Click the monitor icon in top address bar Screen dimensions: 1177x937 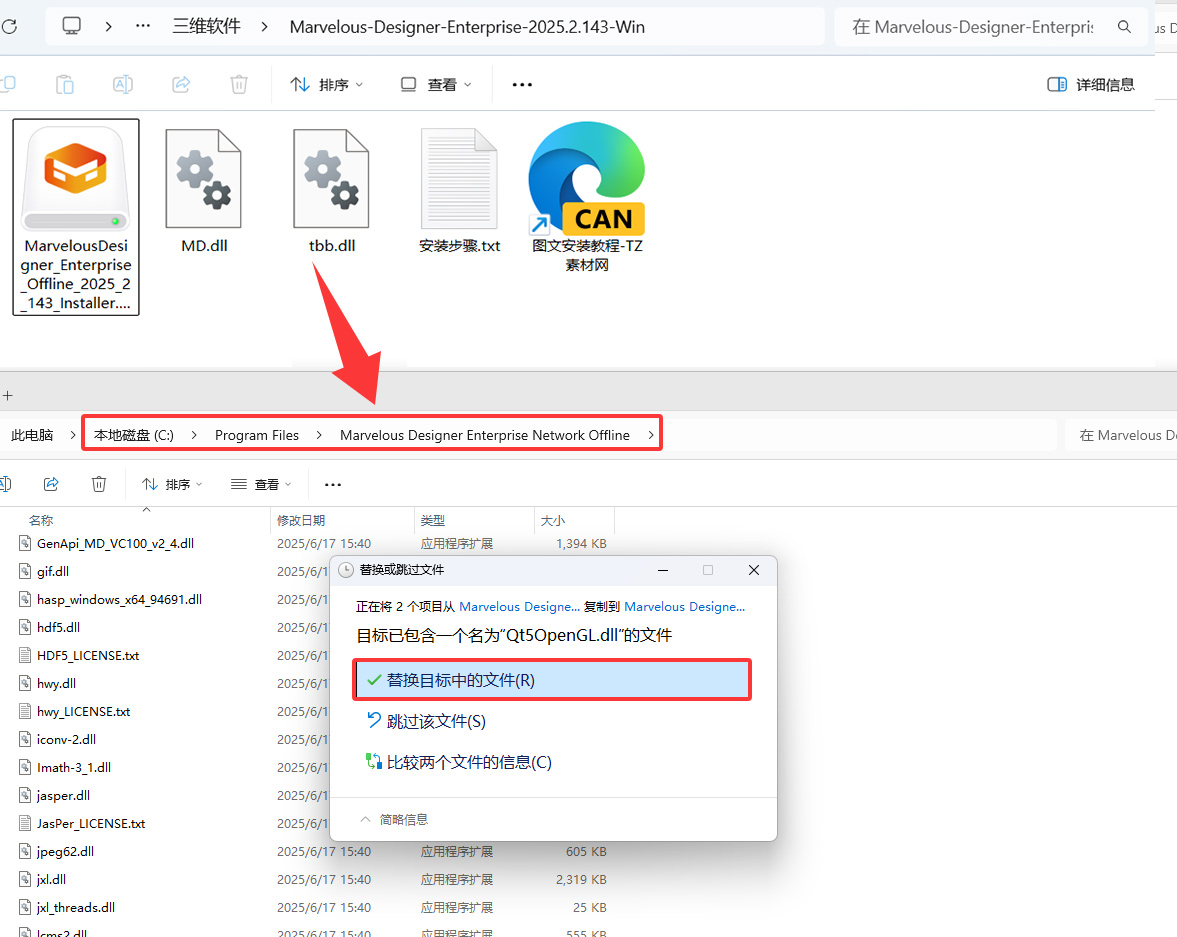[x=71, y=26]
